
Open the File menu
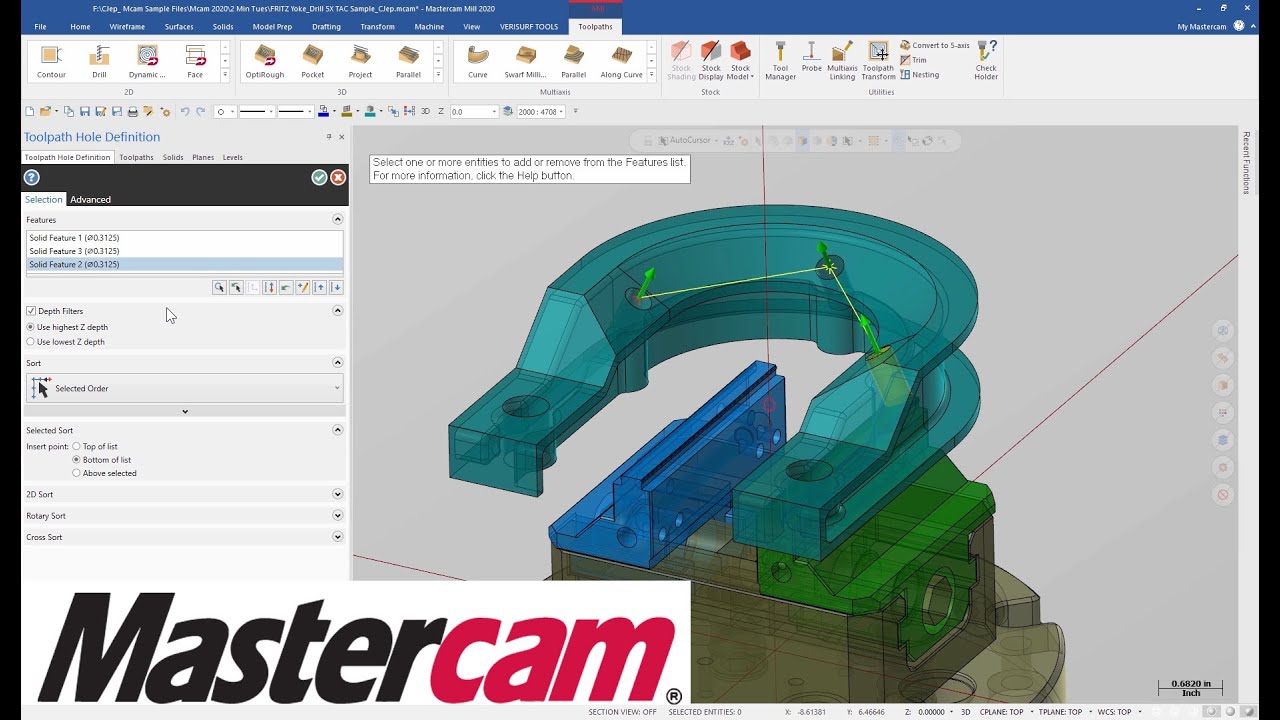(40, 27)
